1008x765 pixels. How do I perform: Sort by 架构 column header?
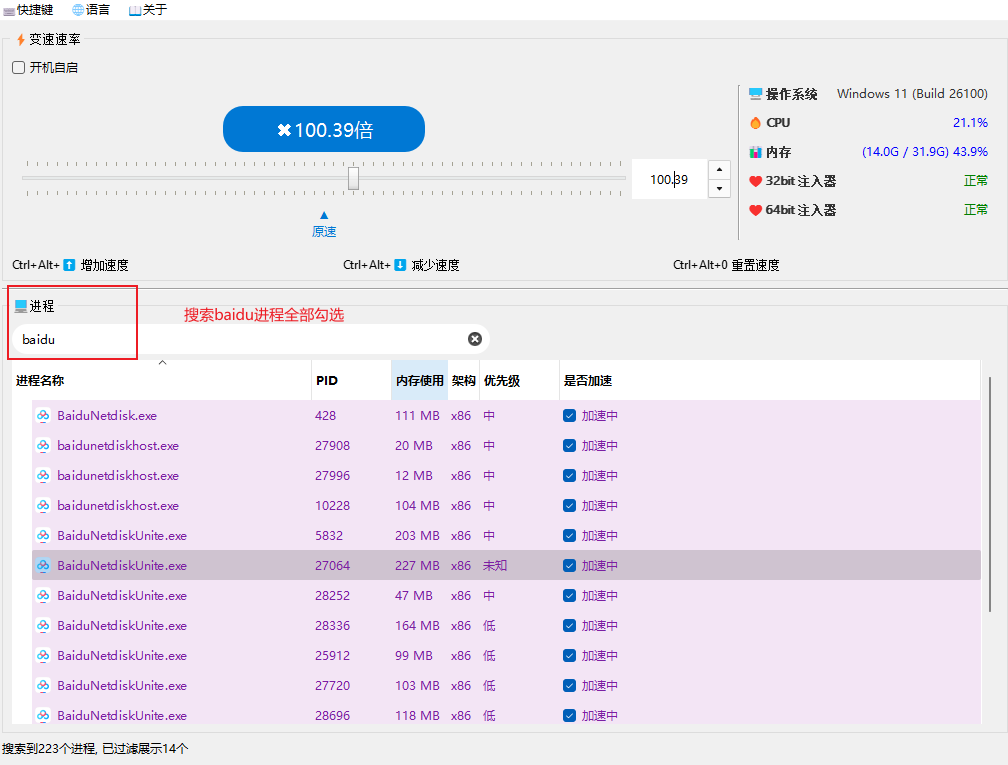pos(464,381)
